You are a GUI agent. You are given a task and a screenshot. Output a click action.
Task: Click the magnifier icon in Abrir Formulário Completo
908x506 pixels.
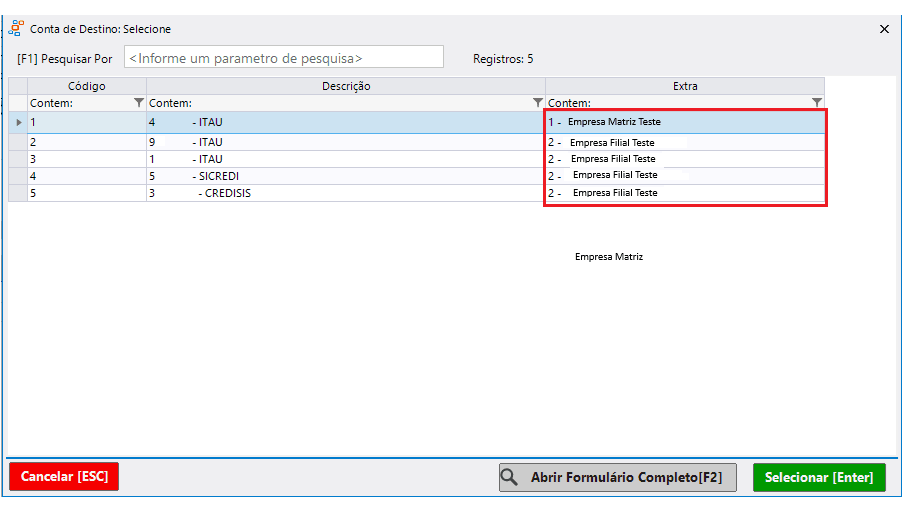click(509, 476)
